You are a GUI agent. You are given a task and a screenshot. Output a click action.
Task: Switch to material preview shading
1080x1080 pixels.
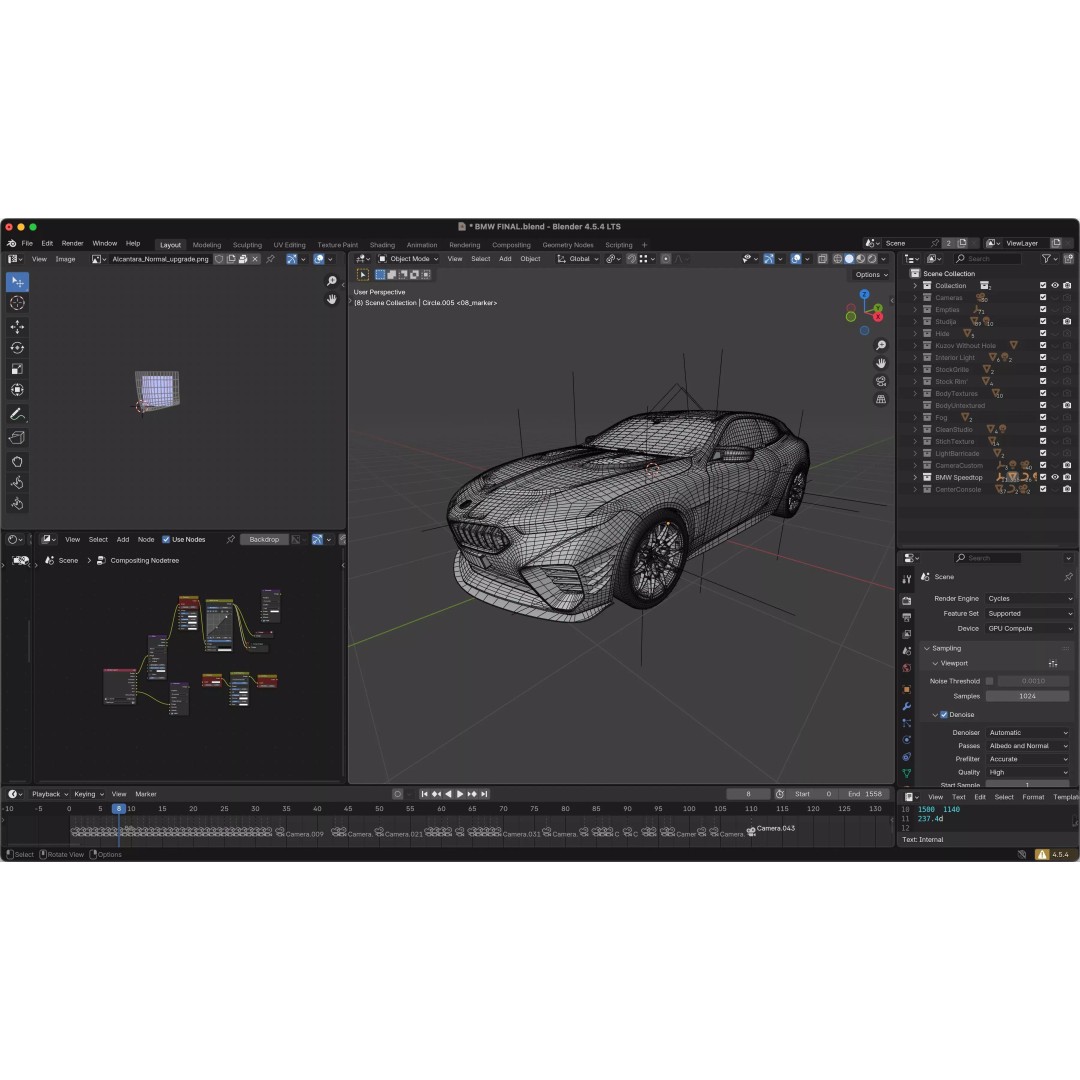(860, 259)
